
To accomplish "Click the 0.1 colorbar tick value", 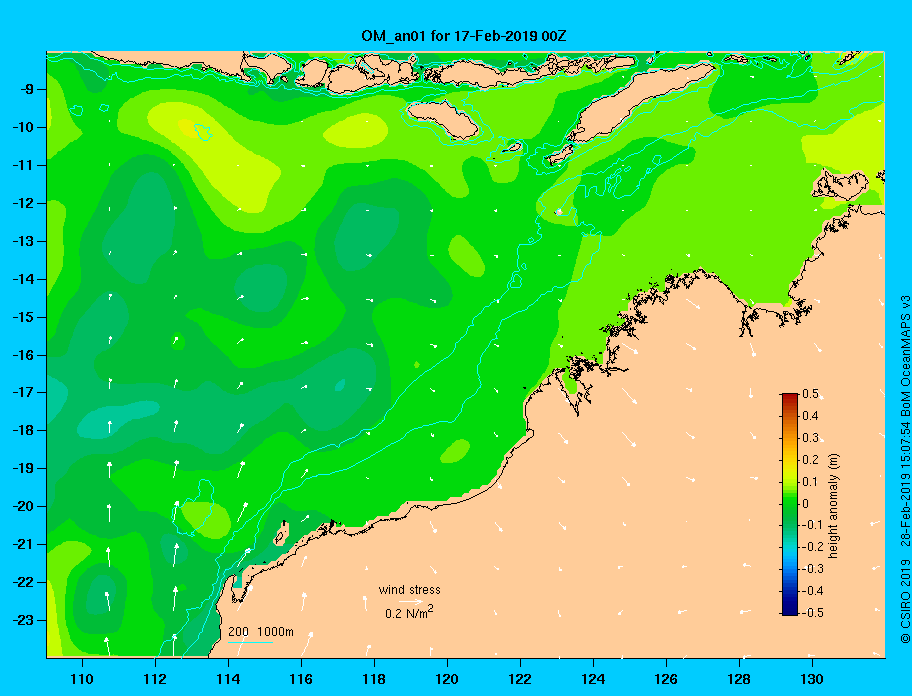I will pyautogui.click(x=810, y=481).
